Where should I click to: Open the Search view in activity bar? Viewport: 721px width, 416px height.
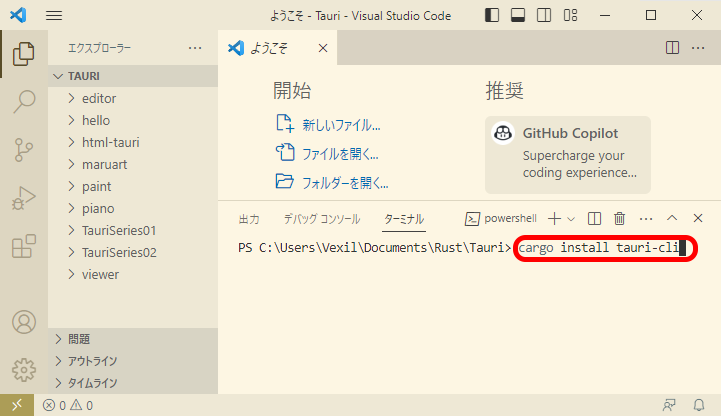point(24,101)
